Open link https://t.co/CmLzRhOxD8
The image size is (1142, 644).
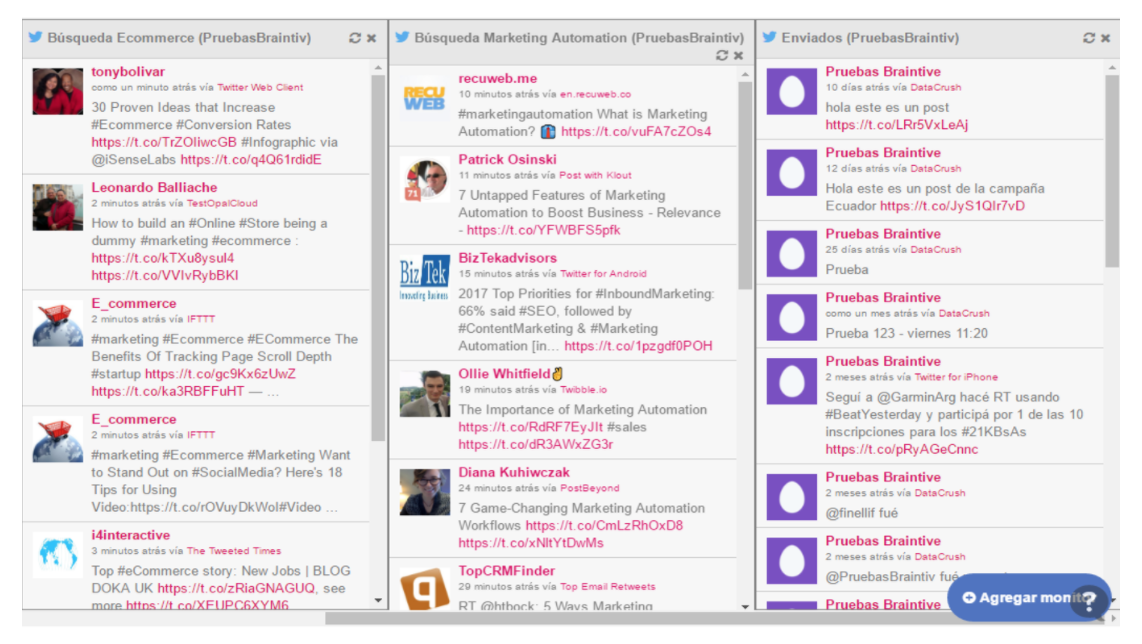tap(605, 525)
